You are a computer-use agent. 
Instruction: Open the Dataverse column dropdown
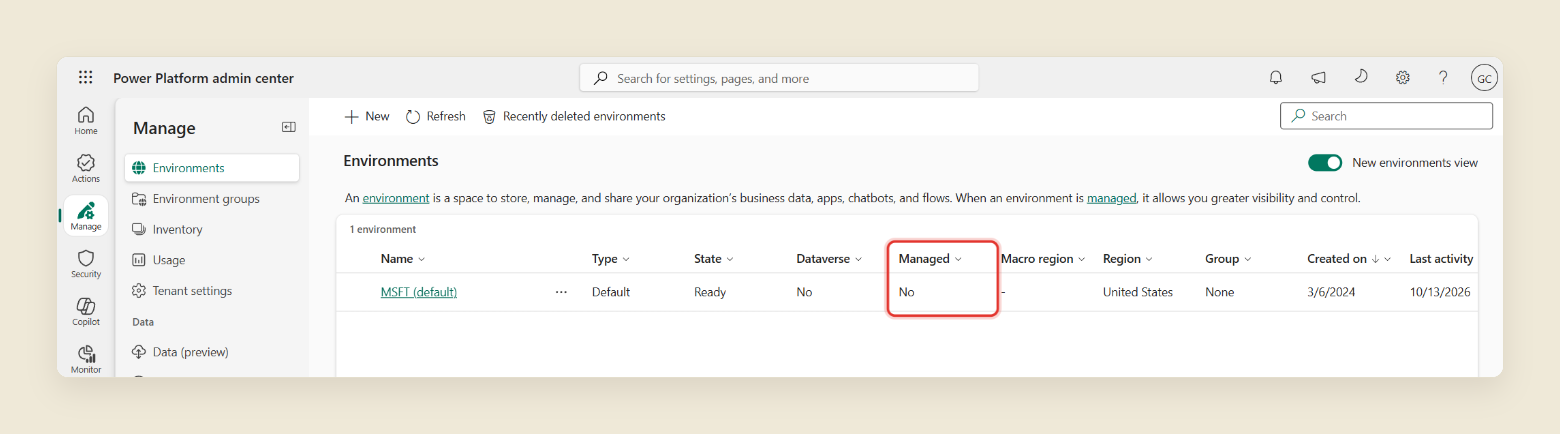coord(858,259)
